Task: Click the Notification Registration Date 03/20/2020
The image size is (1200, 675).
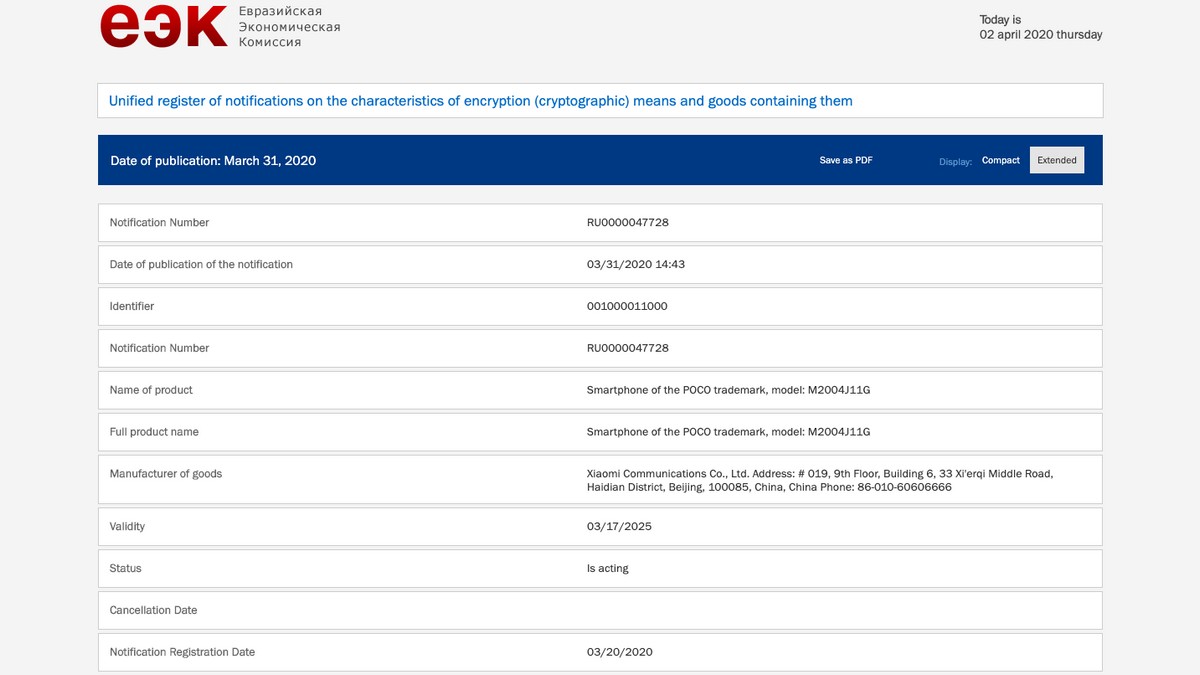Action: (x=620, y=652)
